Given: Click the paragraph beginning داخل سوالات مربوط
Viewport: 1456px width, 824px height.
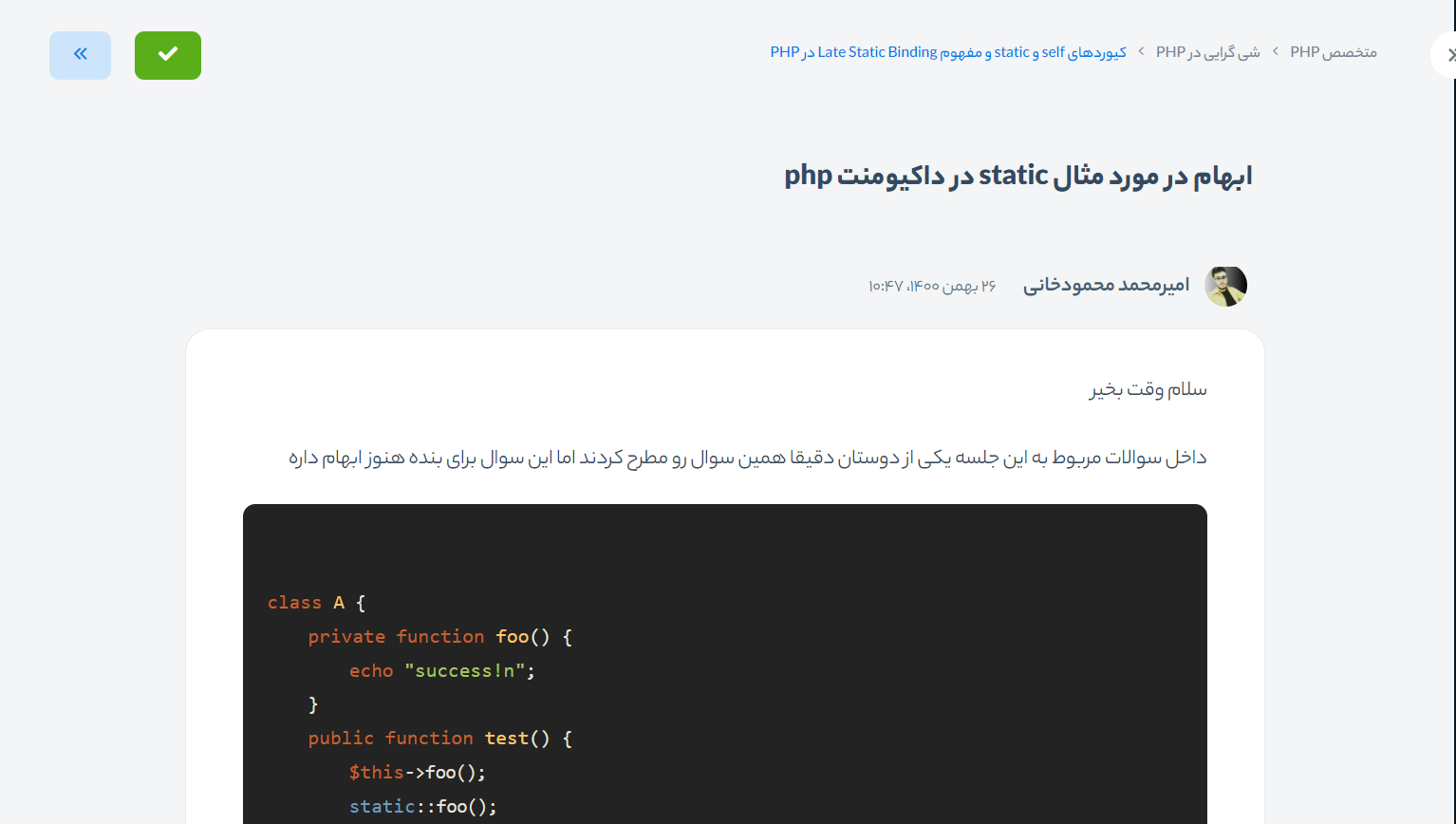Looking at the screenshot, I should click(x=748, y=458).
